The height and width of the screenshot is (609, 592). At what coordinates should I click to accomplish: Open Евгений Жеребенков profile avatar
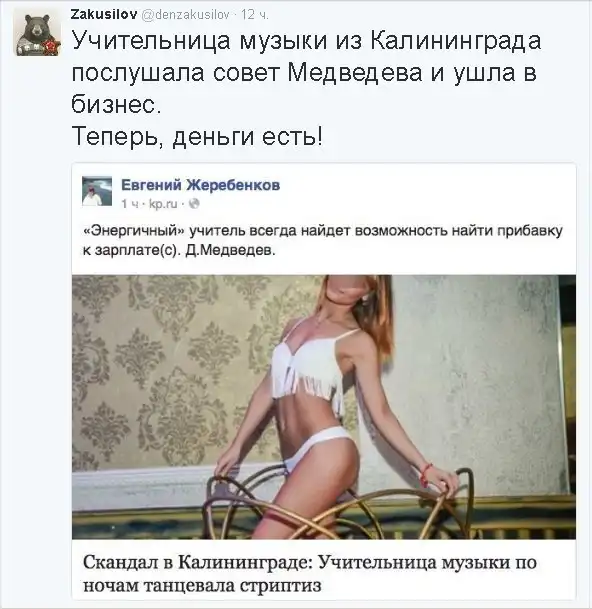(97, 191)
